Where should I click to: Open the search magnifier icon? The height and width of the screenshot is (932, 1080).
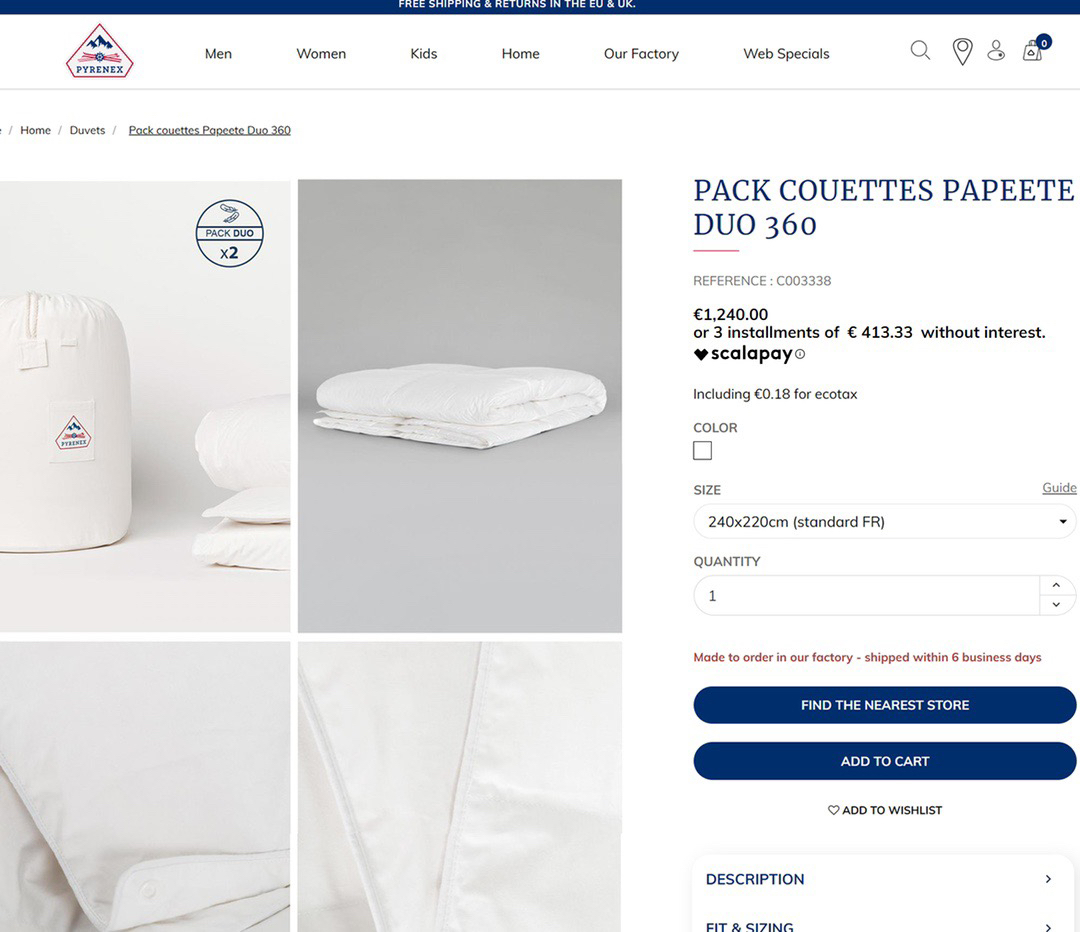click(x=920, y=50)
